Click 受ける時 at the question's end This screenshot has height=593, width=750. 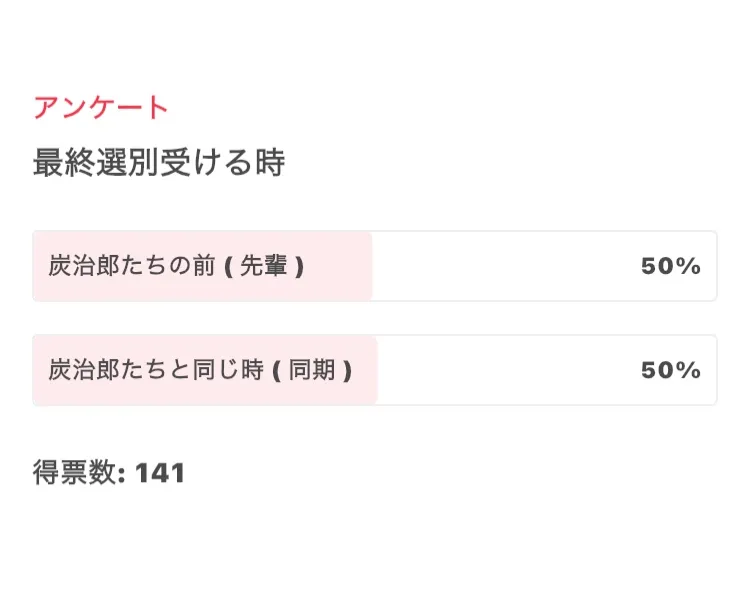[222, 162]
